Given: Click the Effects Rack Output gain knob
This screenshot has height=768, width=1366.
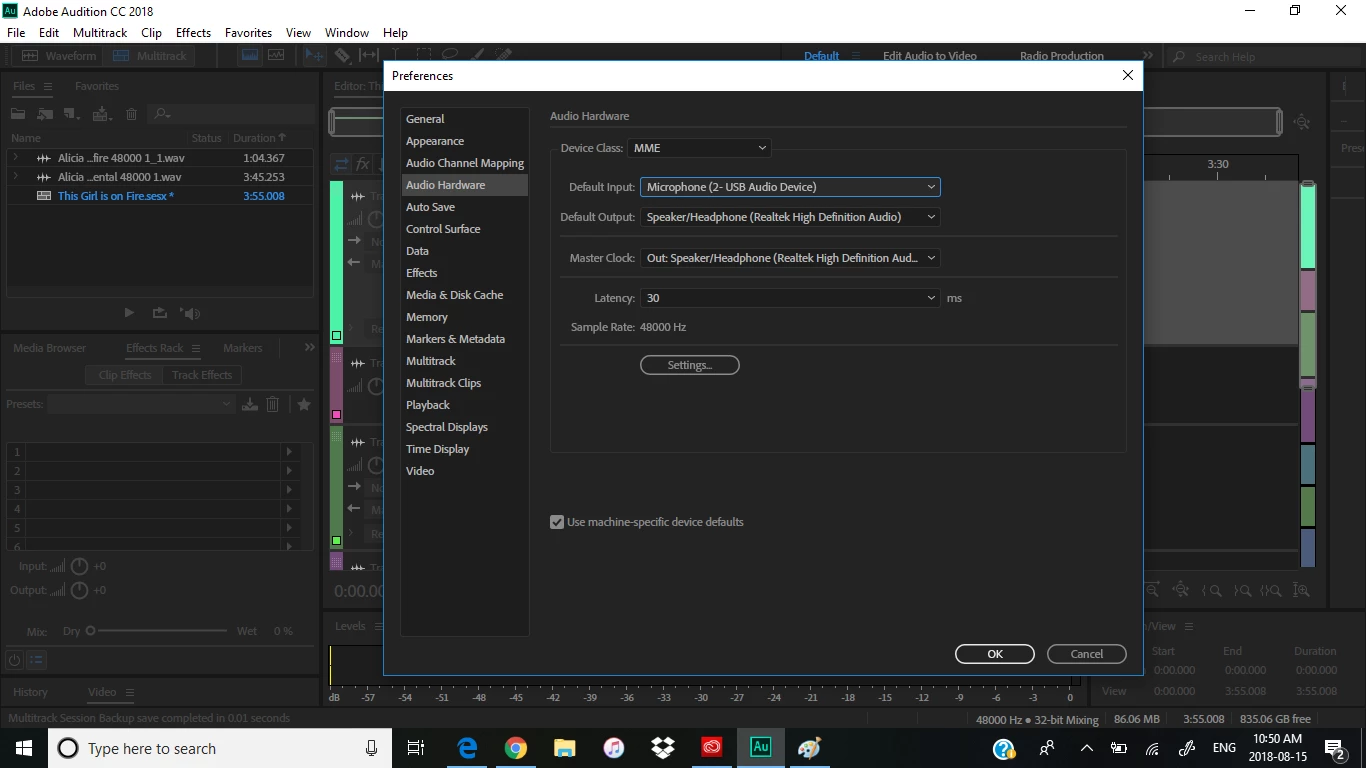Looking at the screenshot, I should [x=80, y=590].
